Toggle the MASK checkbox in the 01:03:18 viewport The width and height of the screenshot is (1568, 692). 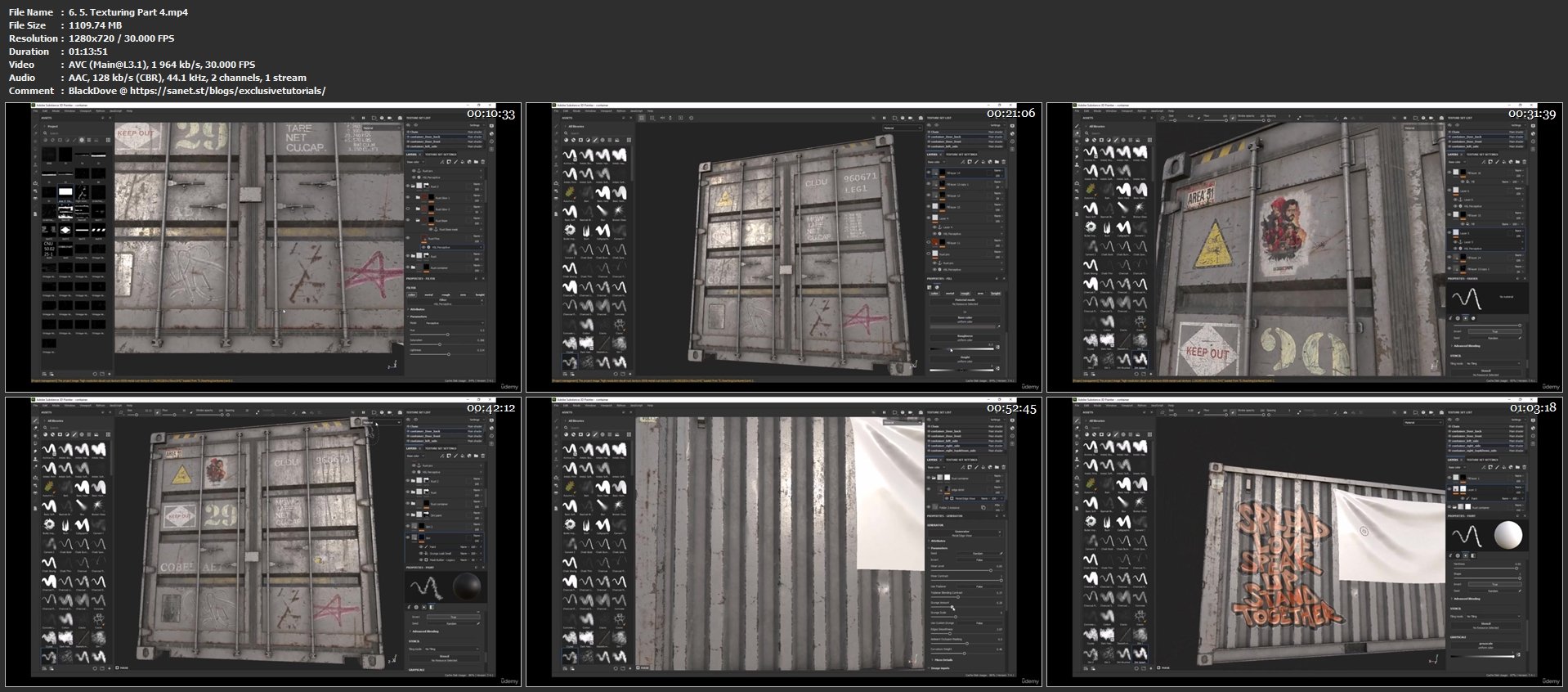(x=1158, y=667)
